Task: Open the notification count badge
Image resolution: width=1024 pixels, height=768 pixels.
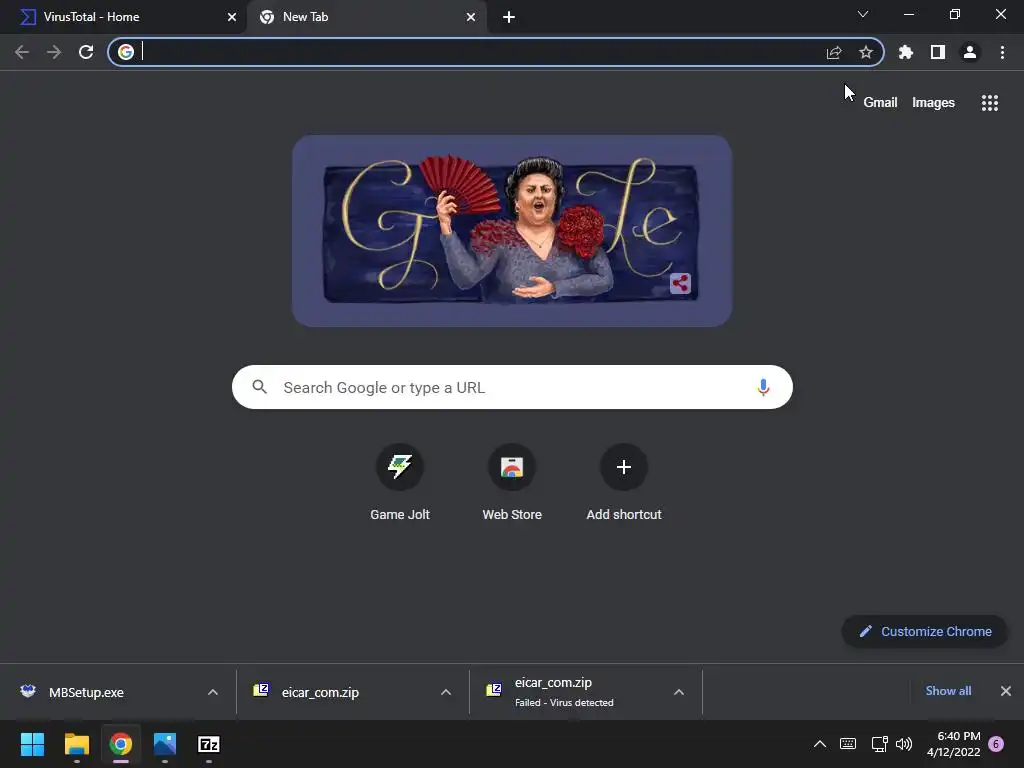Action: (x=996, y=744)
